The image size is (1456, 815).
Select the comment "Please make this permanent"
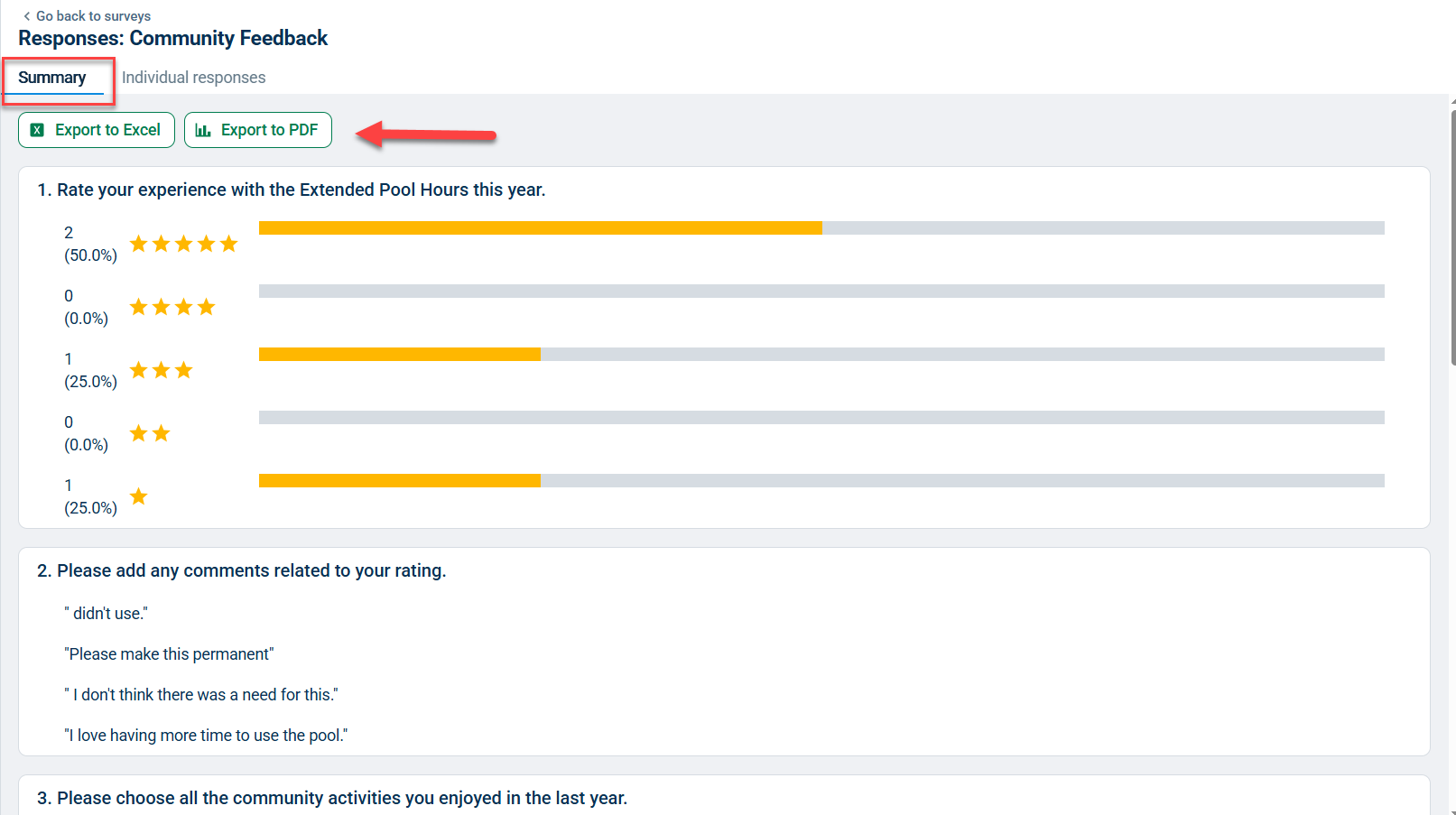click(x=169, y=654)
